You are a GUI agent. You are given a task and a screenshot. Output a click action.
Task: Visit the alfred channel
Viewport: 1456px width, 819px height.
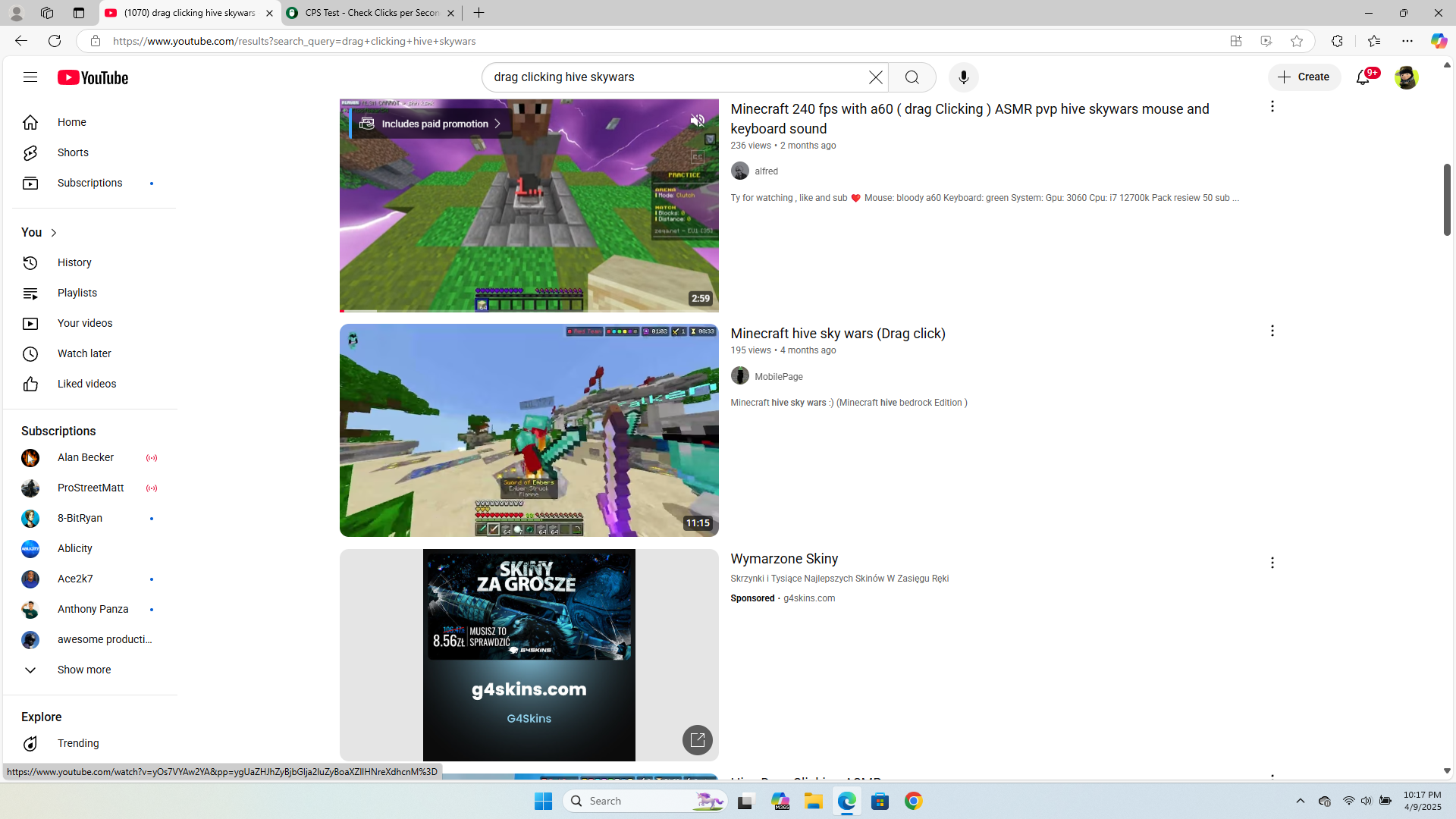point(766,171)
